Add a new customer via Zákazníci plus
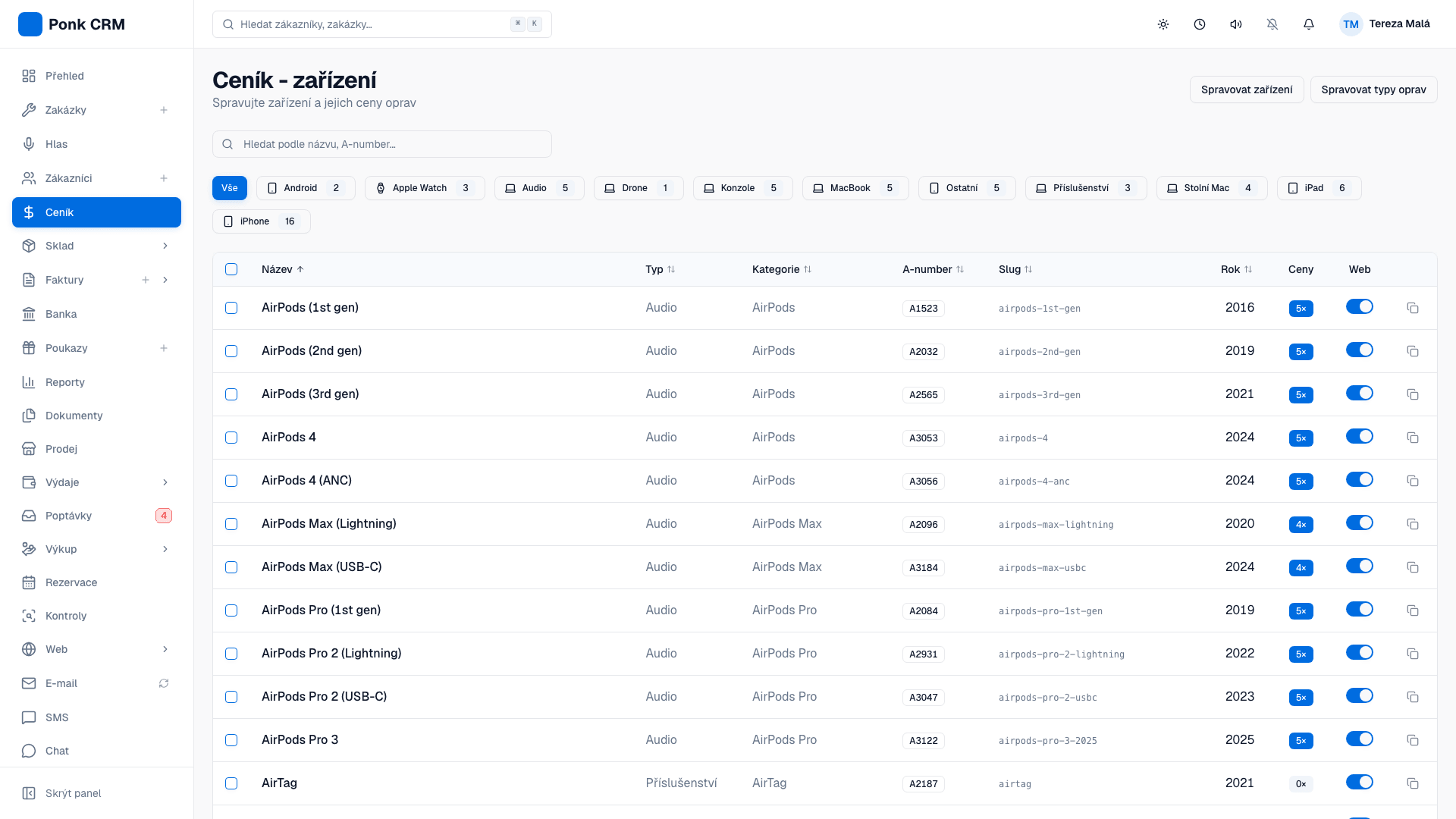The image size is (1456, 819). [x=164, y=178]
